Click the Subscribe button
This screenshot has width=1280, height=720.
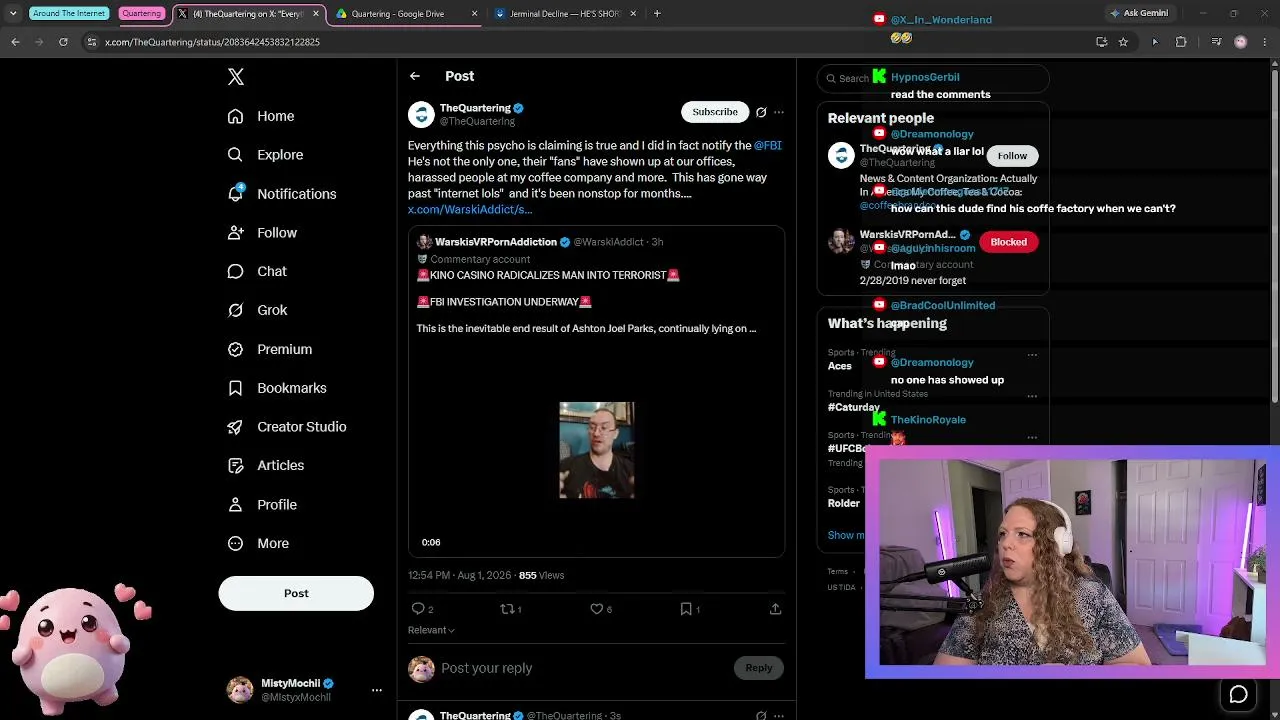coord(715,112)
